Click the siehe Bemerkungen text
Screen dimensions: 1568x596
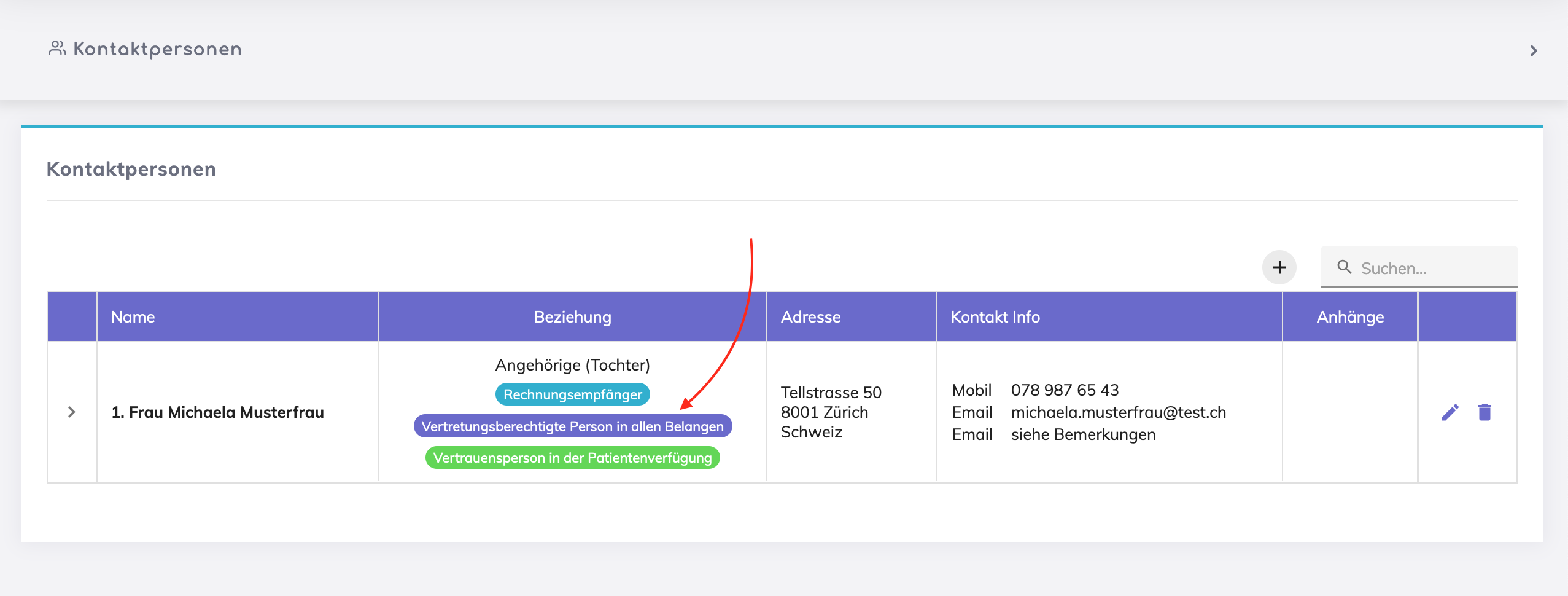[x=1083, y=434]
